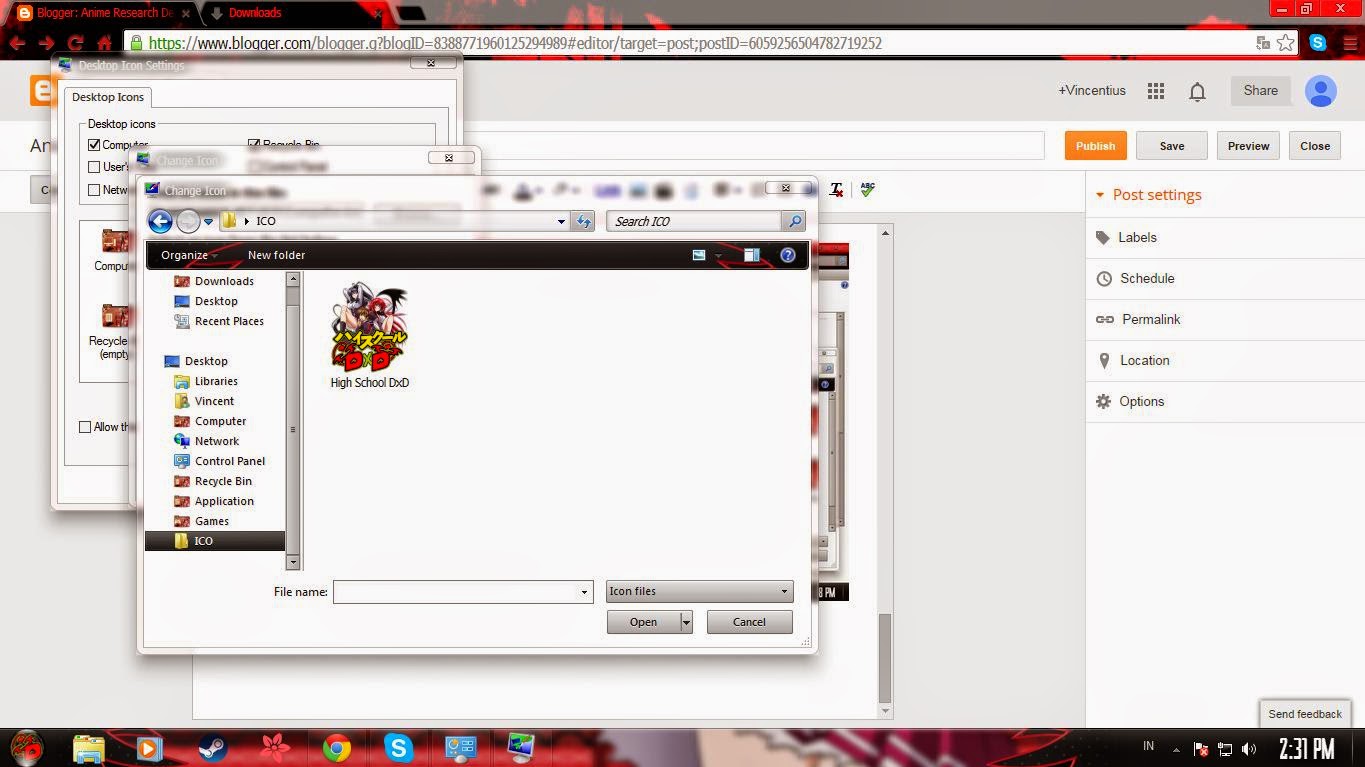The width and height of the screenshot is (1365, 767).
Task: Click the Blogger Close button
Action: 1315,146
